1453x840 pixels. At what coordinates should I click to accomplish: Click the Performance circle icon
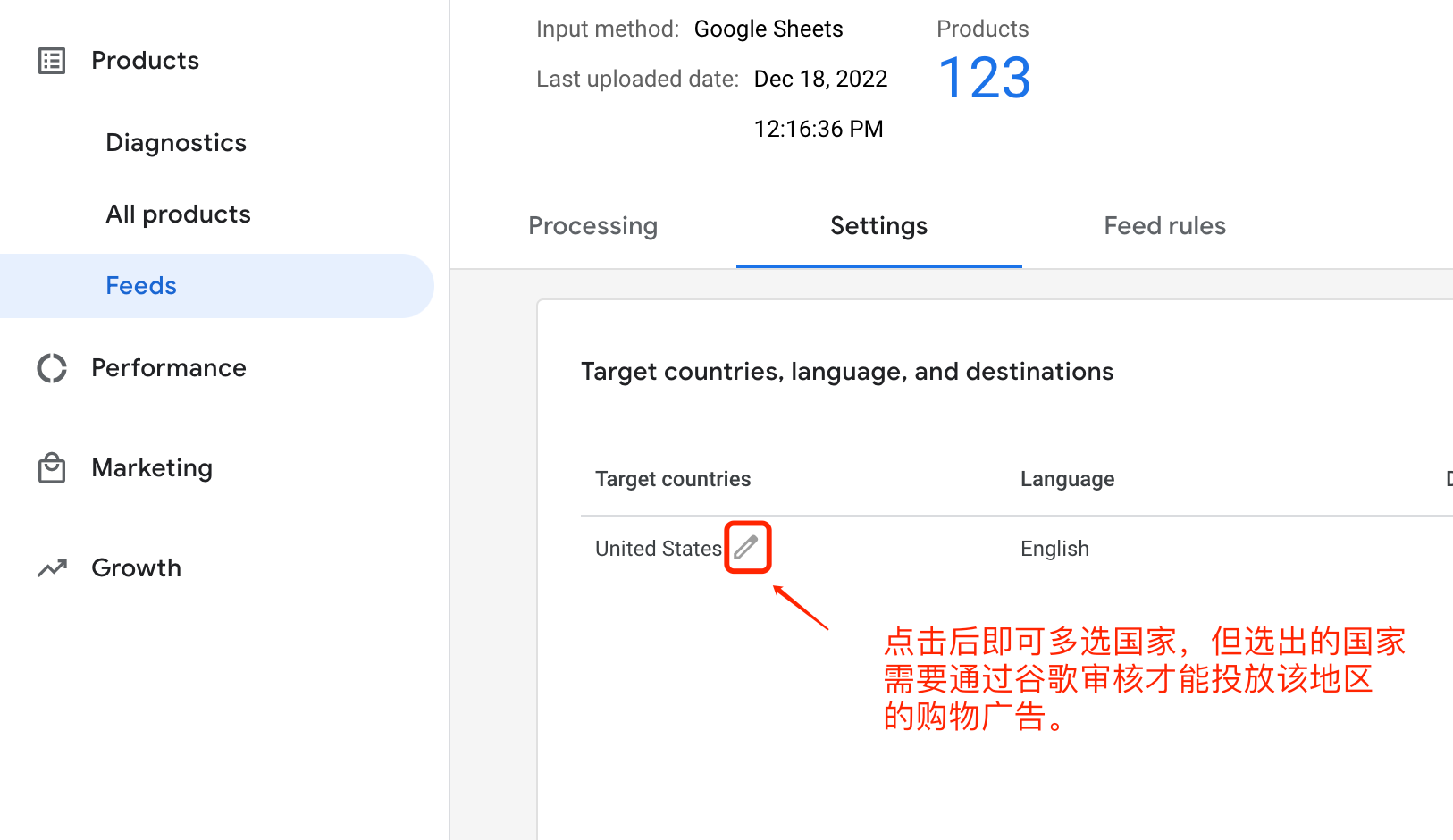pyautogui.click(x=52, y=368)
